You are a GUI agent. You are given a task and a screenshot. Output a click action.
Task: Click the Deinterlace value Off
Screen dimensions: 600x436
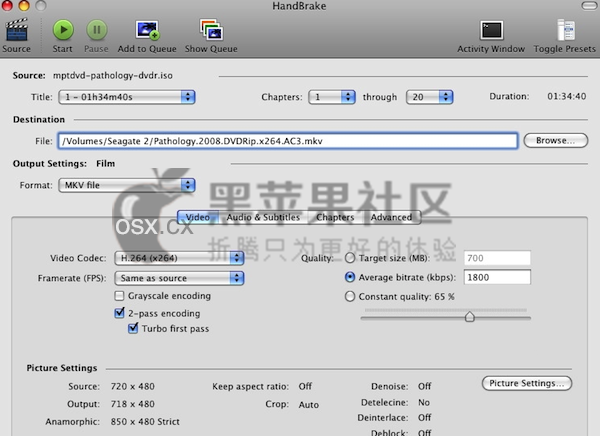[x=425, y=417]
